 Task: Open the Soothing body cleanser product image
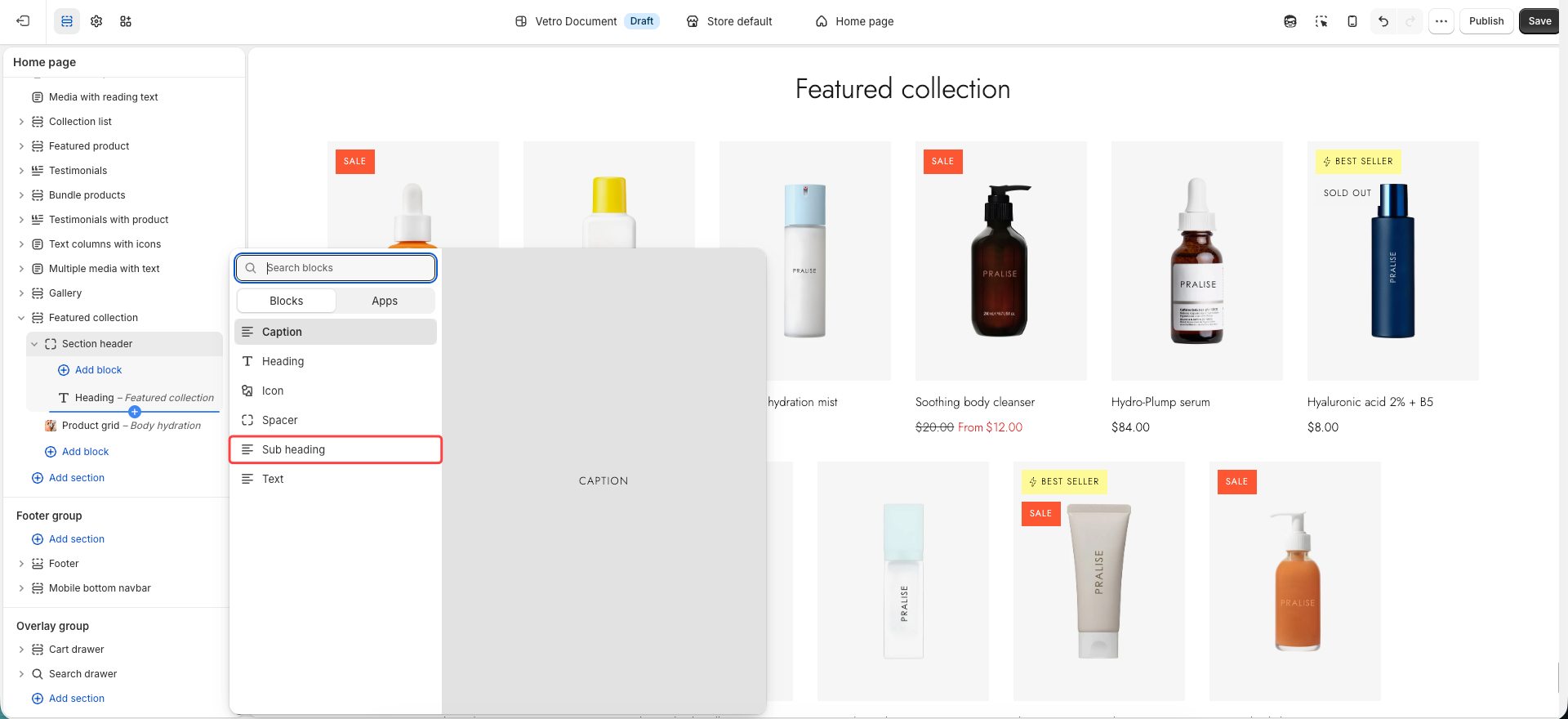[1001, 261]
